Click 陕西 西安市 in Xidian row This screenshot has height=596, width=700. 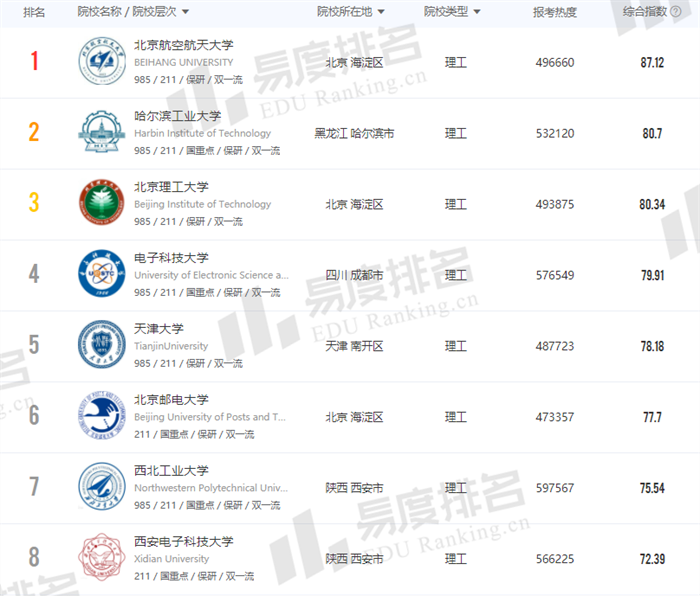(354, 559)
